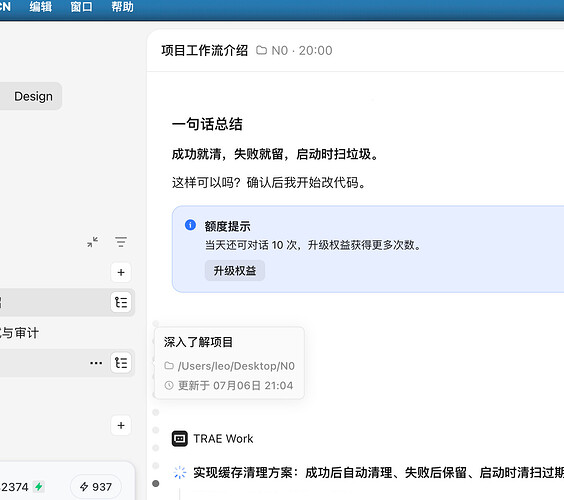Screen dimensions: 564x500
Task: Open the three-dot more options menu
Action: coord(96,363)
